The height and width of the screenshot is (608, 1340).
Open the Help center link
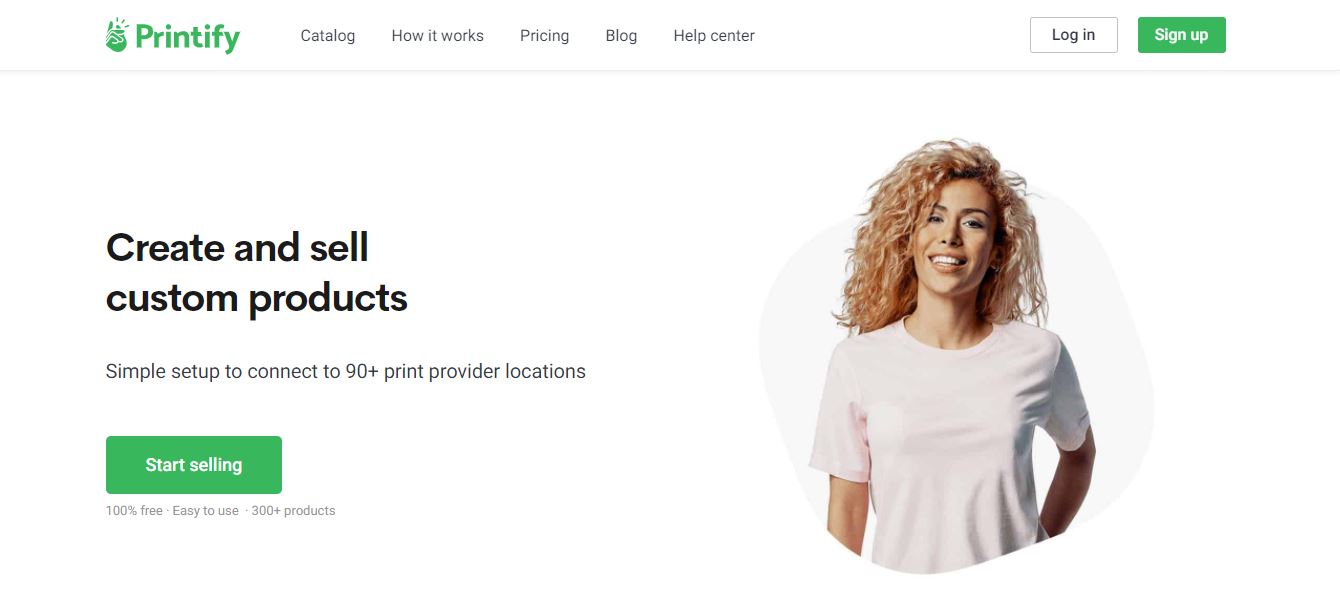714,35
